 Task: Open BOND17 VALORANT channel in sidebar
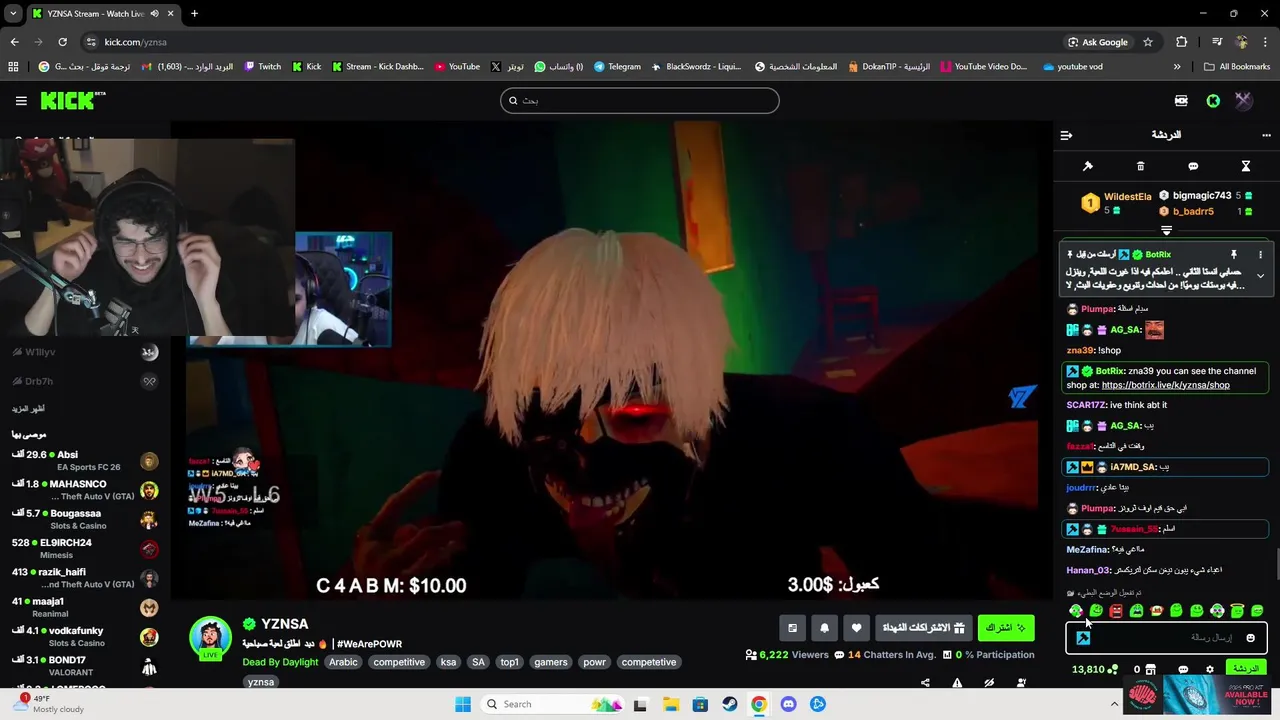[x=85, y=666]
